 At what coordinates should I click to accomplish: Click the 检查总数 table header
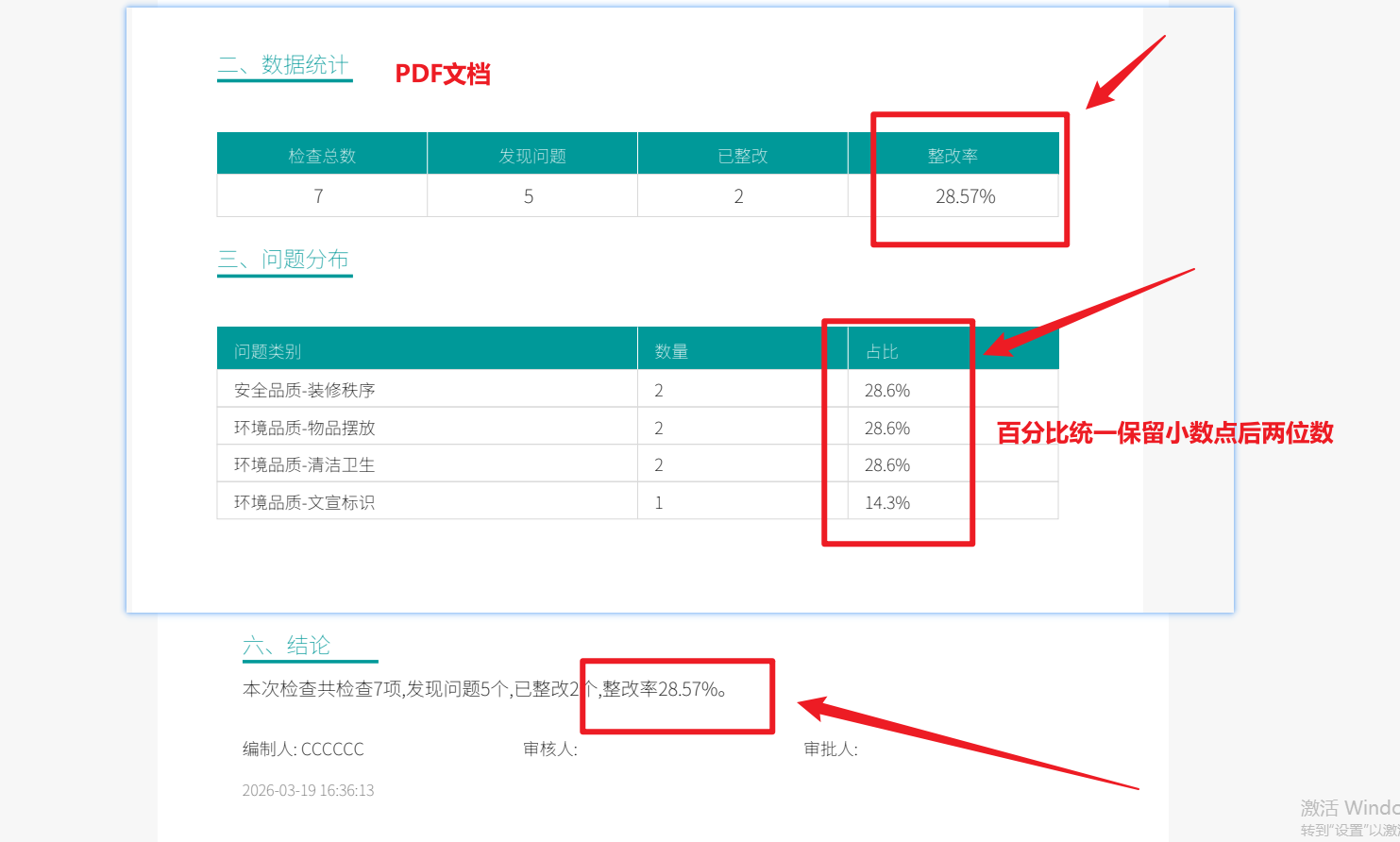point(321,156)
